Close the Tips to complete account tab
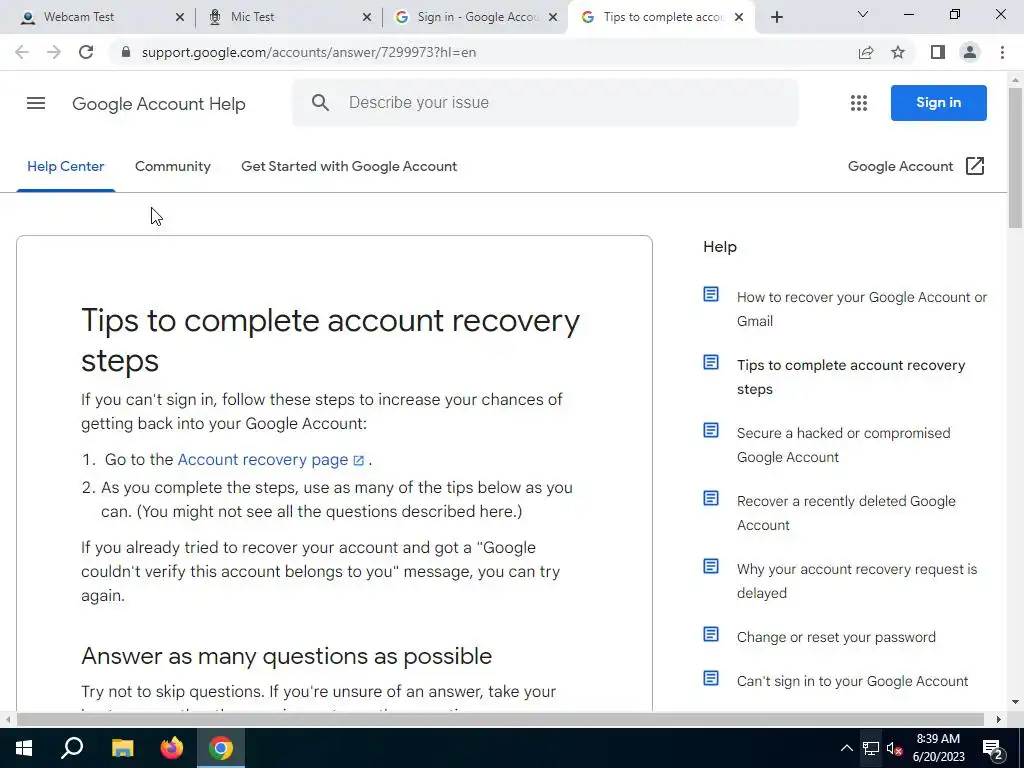1024x768 pixels. point(739,18)
